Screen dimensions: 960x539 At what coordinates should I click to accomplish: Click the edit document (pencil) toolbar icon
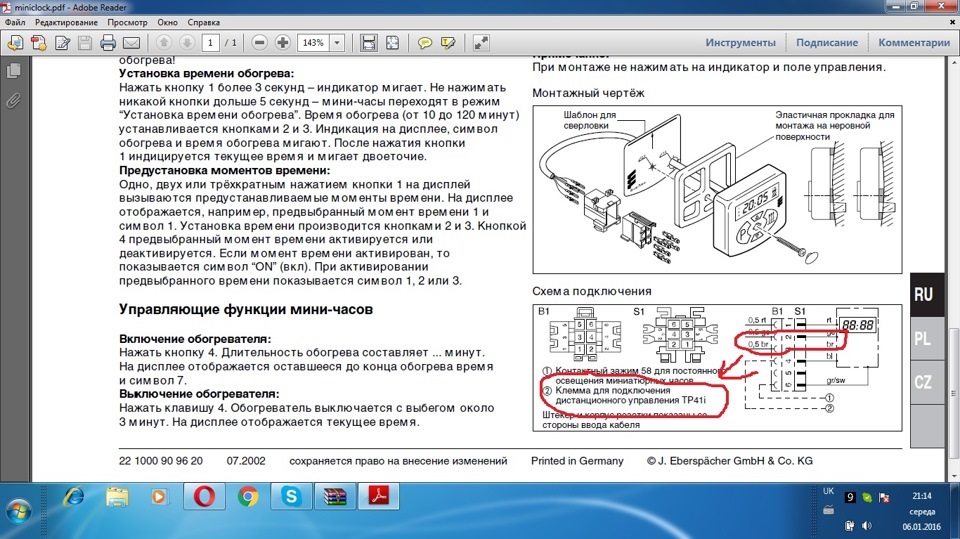pyautogui.click(x=62, y=43)
